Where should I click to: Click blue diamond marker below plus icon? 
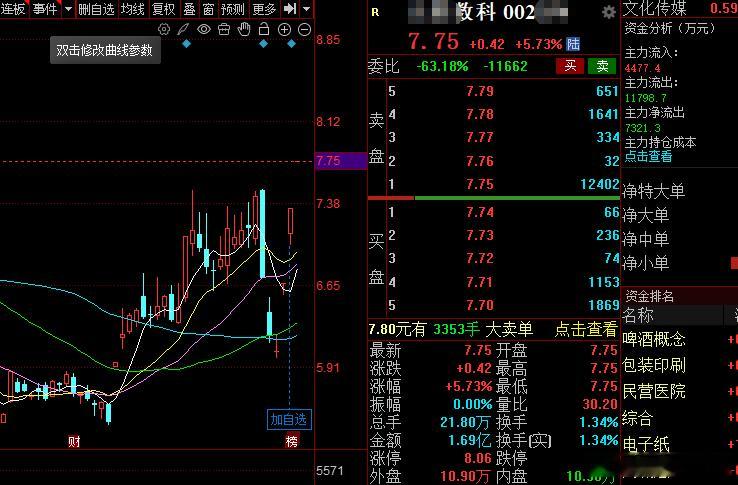click(x=291, y=44)
